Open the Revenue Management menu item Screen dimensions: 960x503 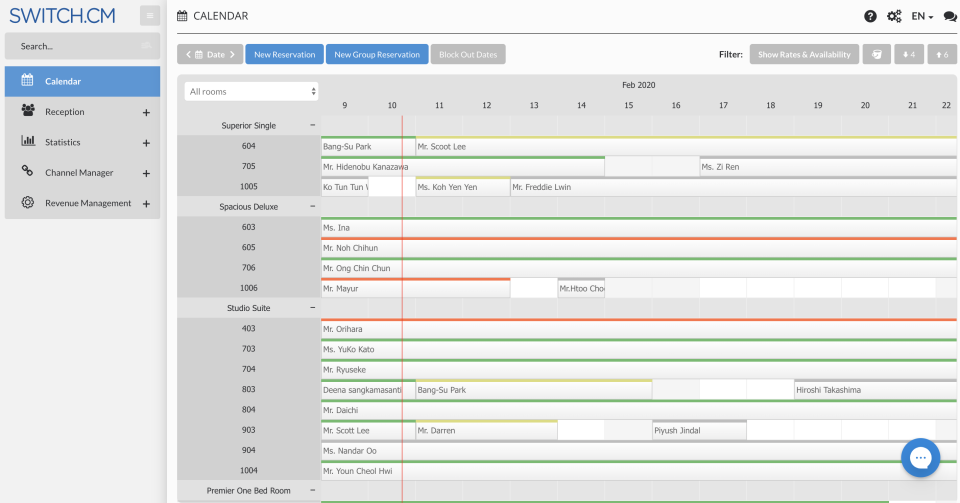pos(83,203)
